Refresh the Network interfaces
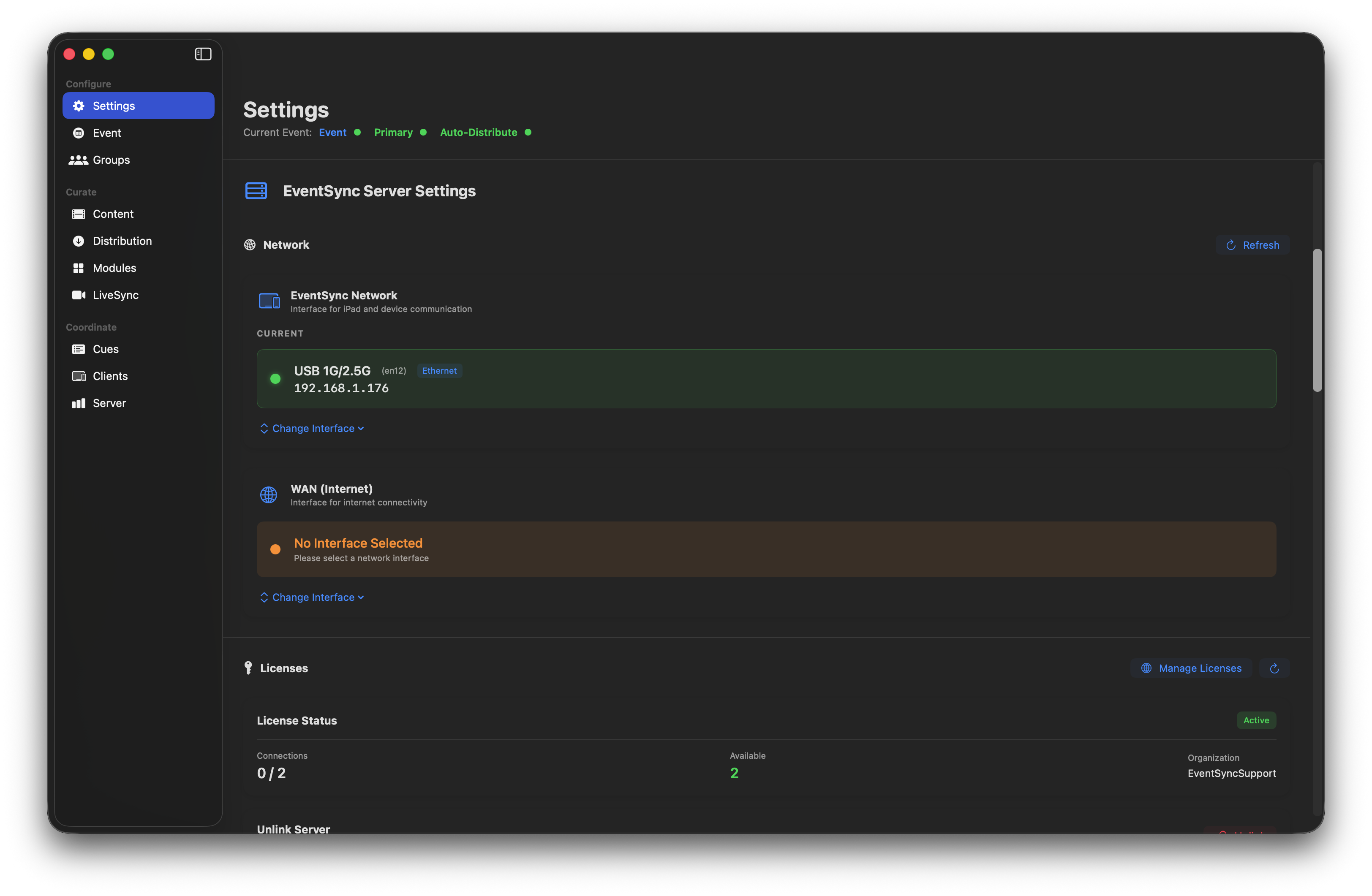The image size is (1372, 896). (x=1252, y=245)
